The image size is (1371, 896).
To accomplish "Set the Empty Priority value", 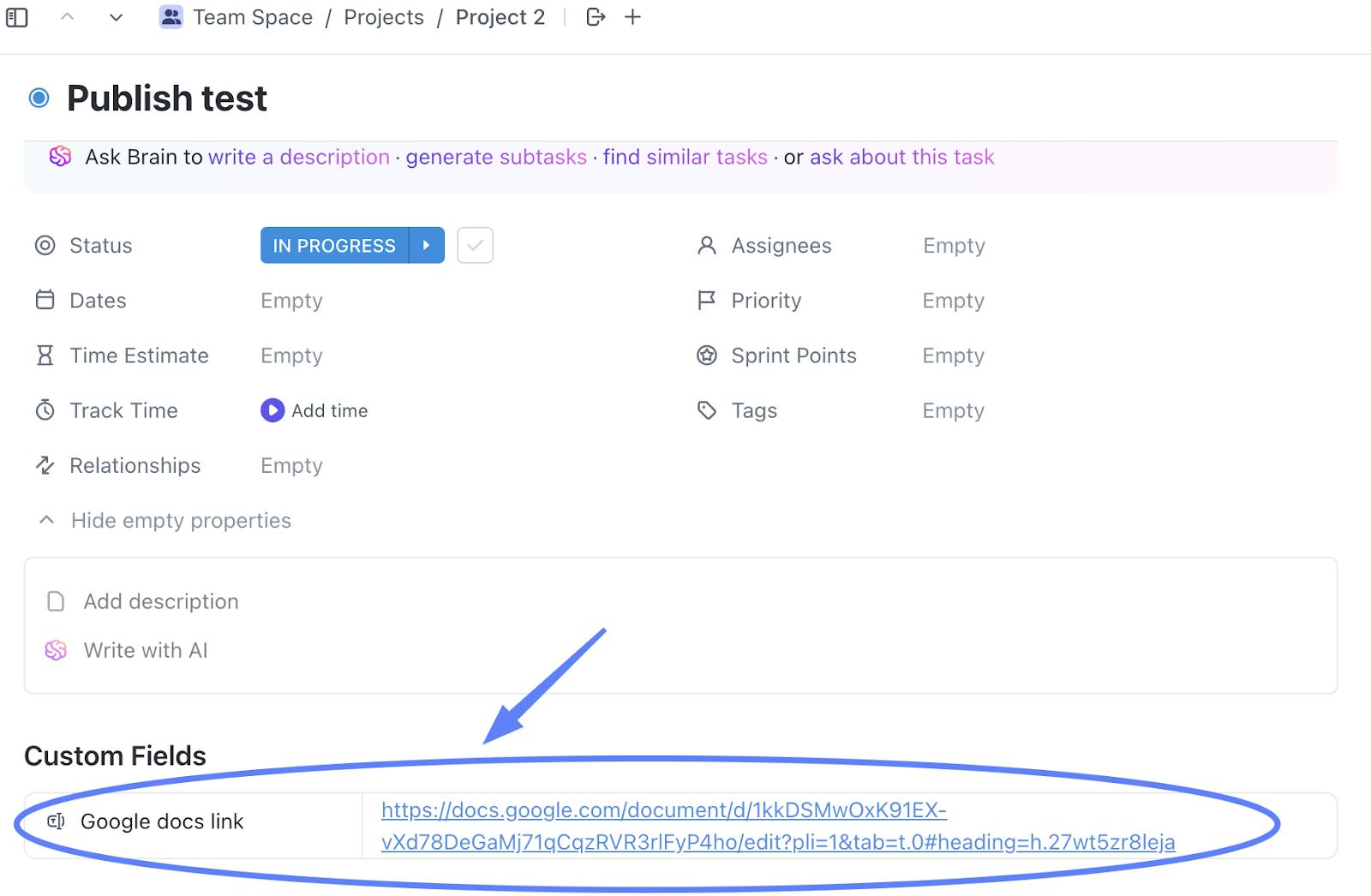I will [x=953, y=301].
